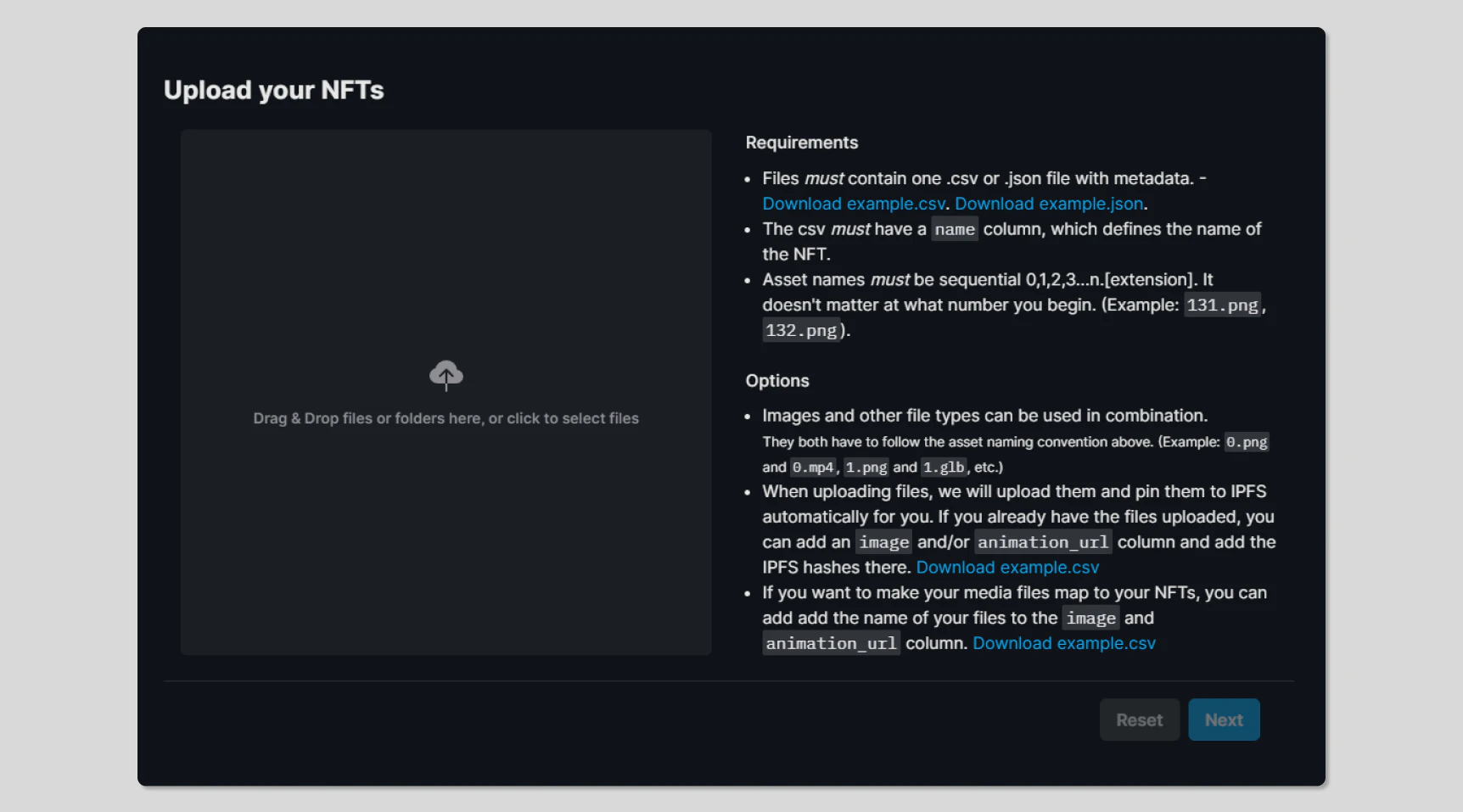Click the animation_url tag following 'and/or'
The height and width of the screenshot is (812, 1463).
click(x=1043, y=542)
